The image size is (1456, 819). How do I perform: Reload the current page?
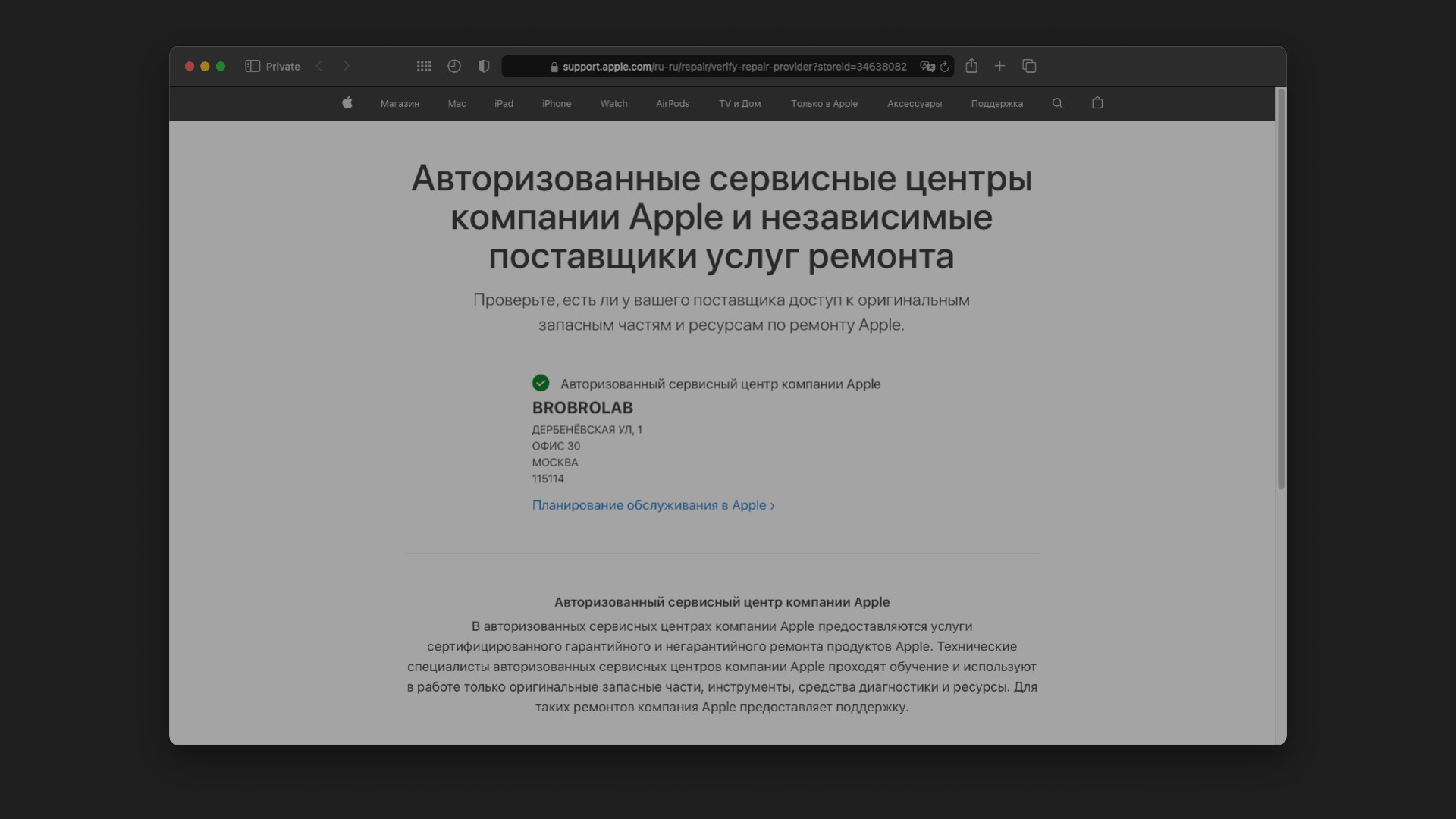point(945,67)
